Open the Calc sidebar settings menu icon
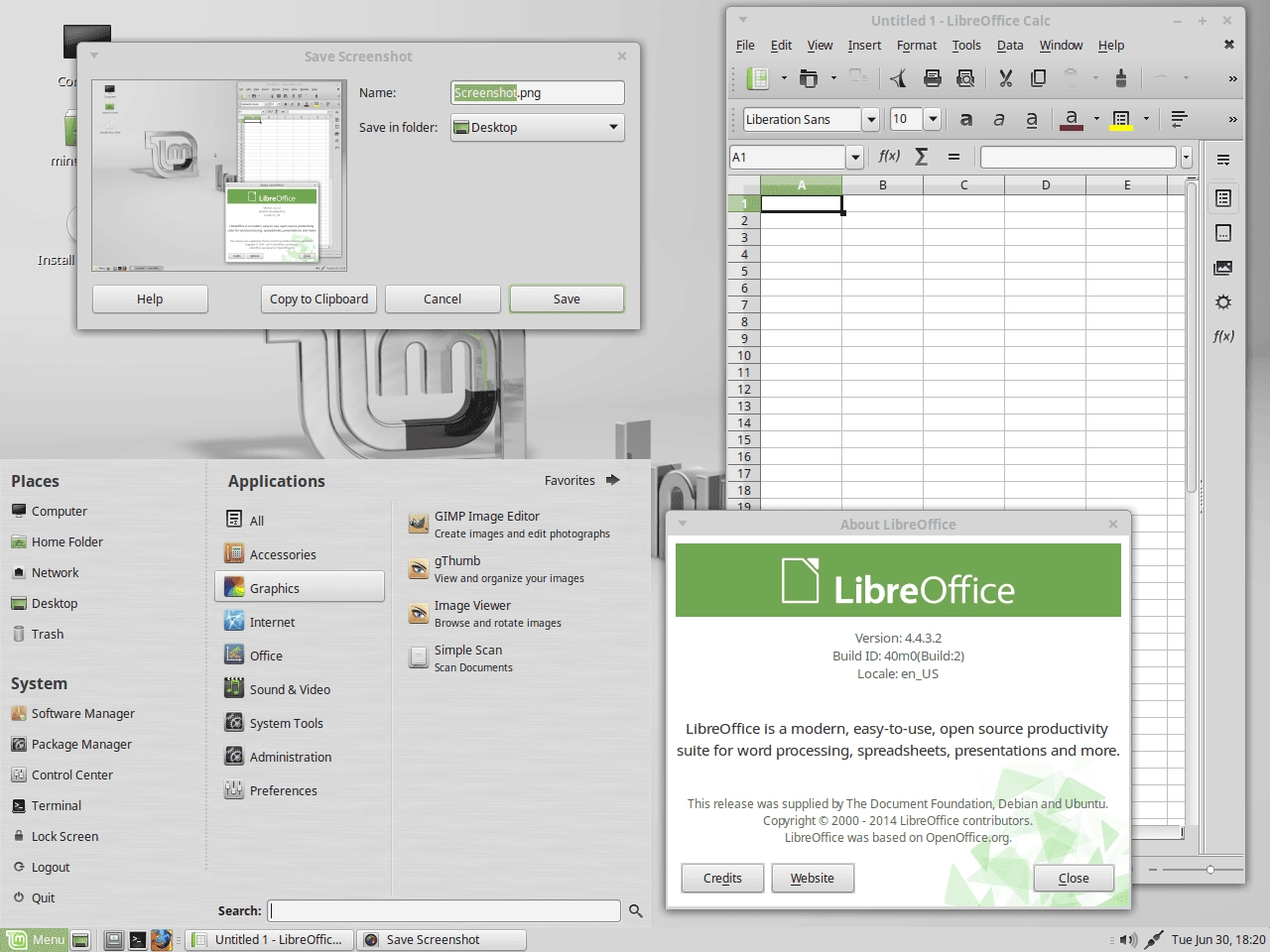Screen dimensions: 1270x952 click(1223, 160)
